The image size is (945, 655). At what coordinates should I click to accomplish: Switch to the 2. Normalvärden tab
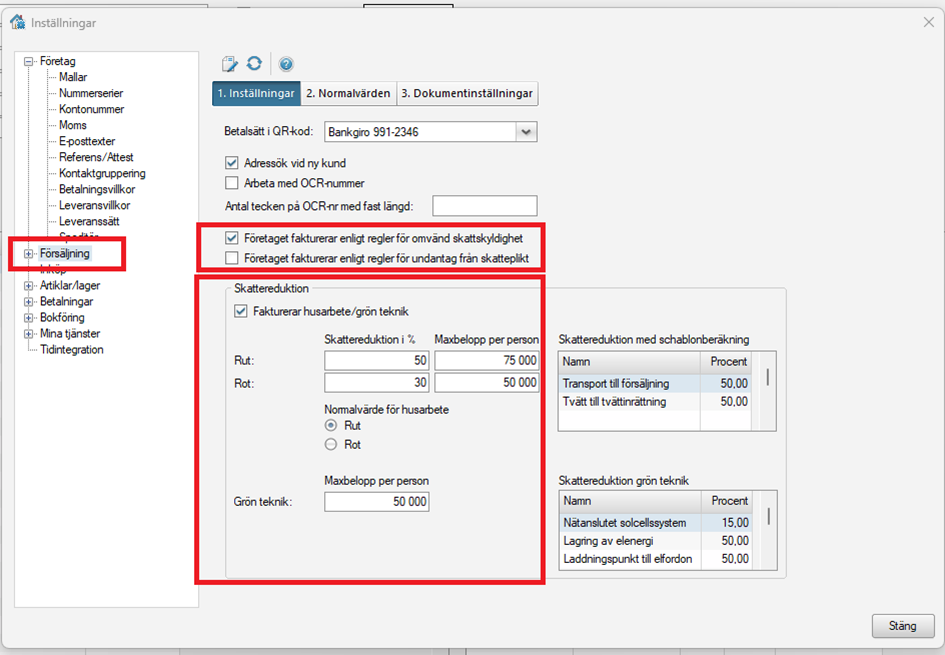(x=347, y=94)
